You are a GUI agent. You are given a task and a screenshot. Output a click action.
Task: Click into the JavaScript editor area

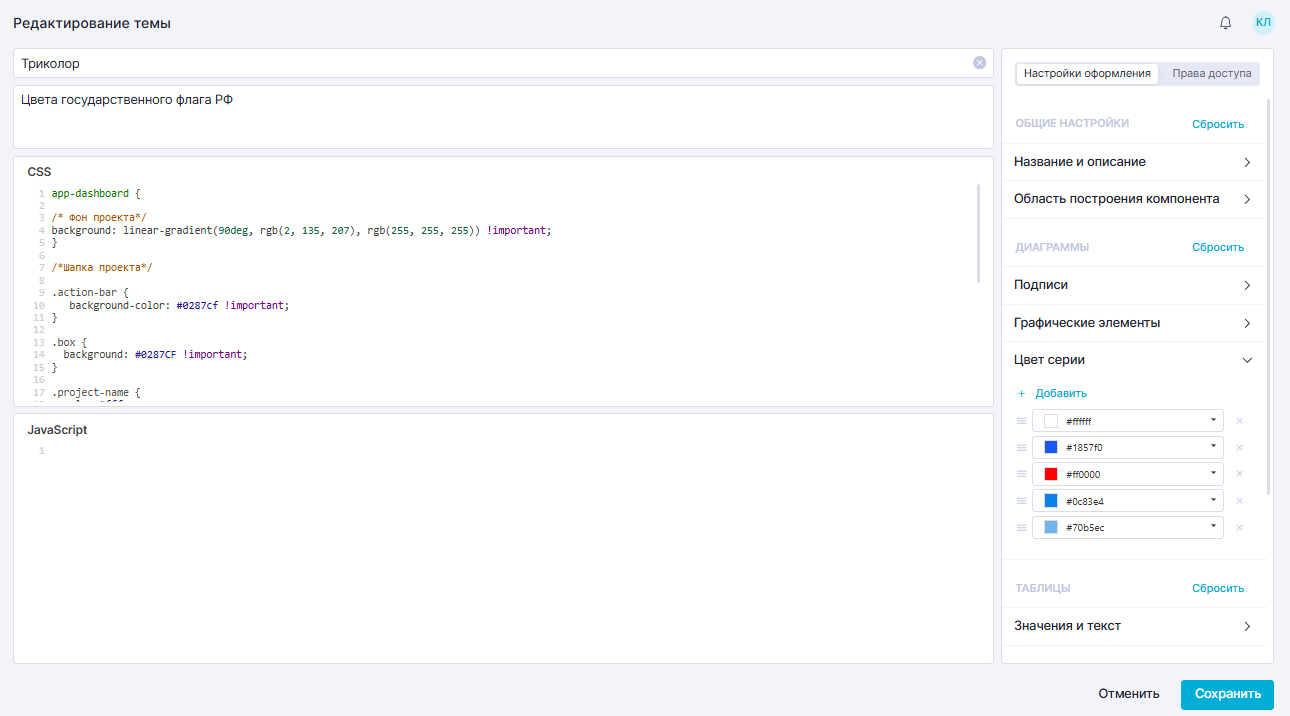[500, 550]
